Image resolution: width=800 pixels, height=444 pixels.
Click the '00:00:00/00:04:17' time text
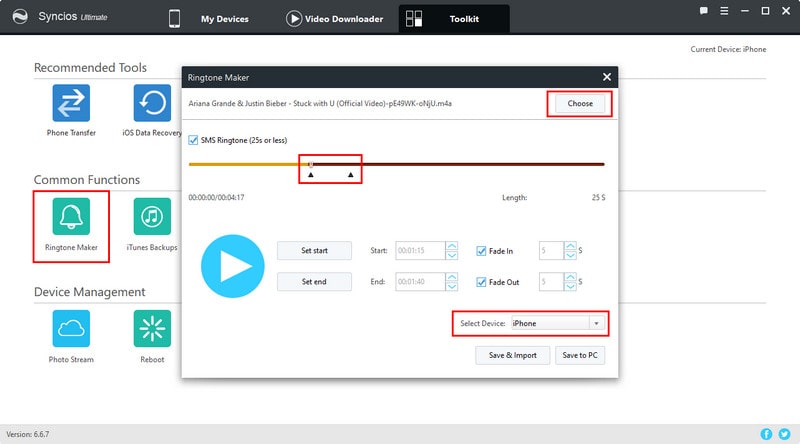point(216,198)
